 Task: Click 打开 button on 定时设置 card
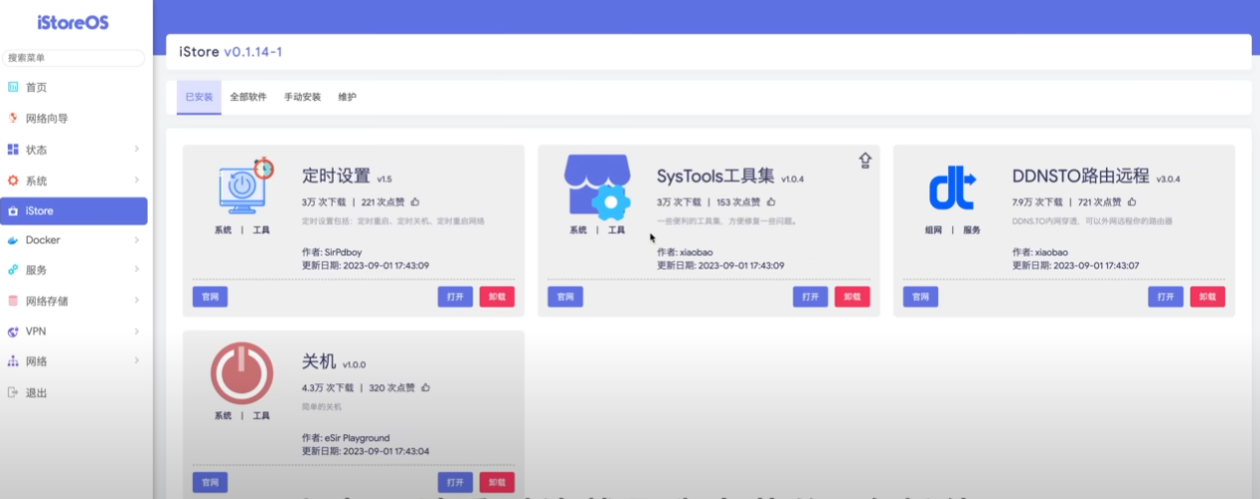tap(455, 297)
